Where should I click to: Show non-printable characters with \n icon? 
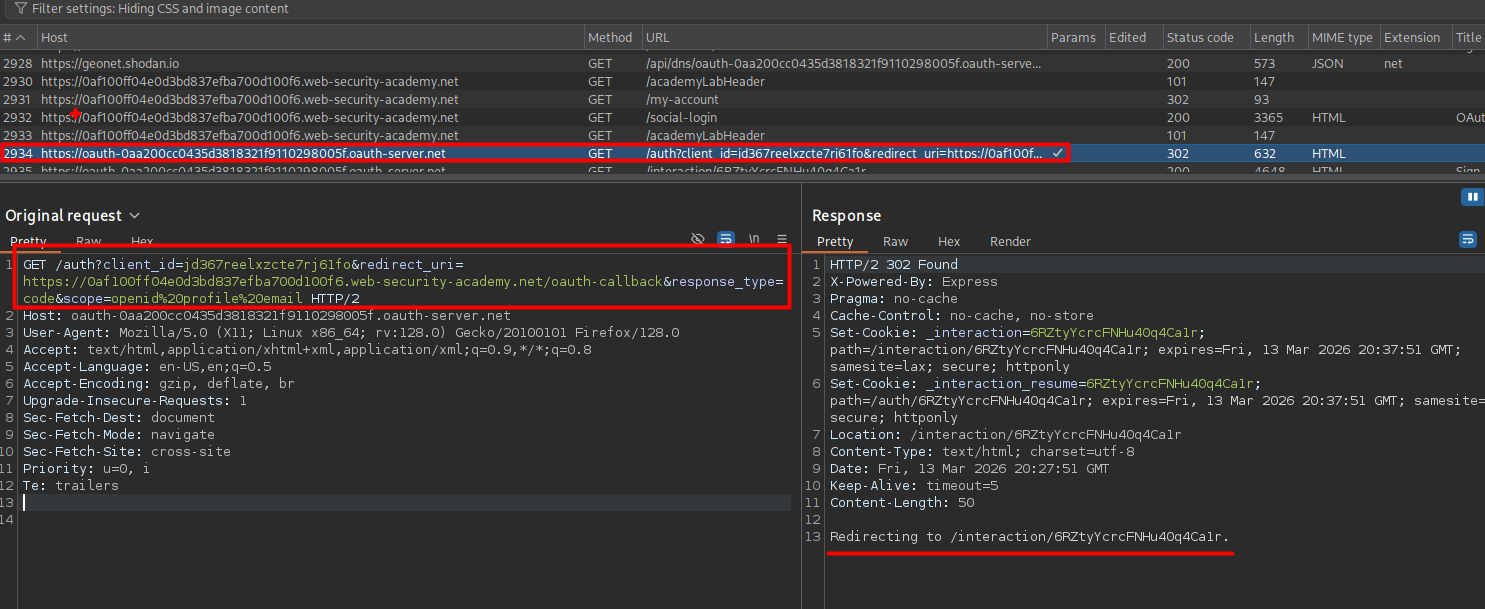[x=754, y=239]
